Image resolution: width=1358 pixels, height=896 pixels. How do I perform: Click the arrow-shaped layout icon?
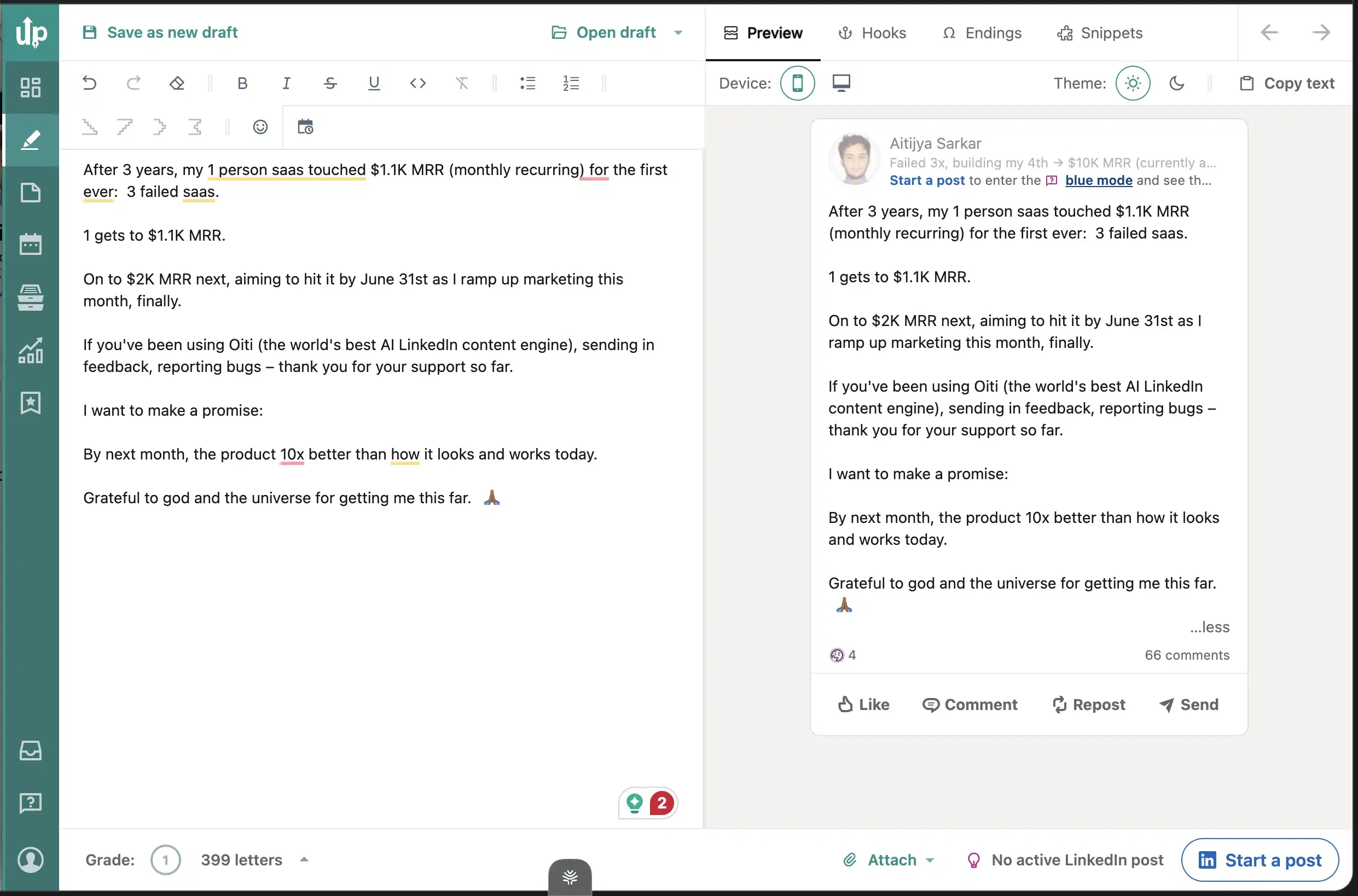tap(159, 127)
